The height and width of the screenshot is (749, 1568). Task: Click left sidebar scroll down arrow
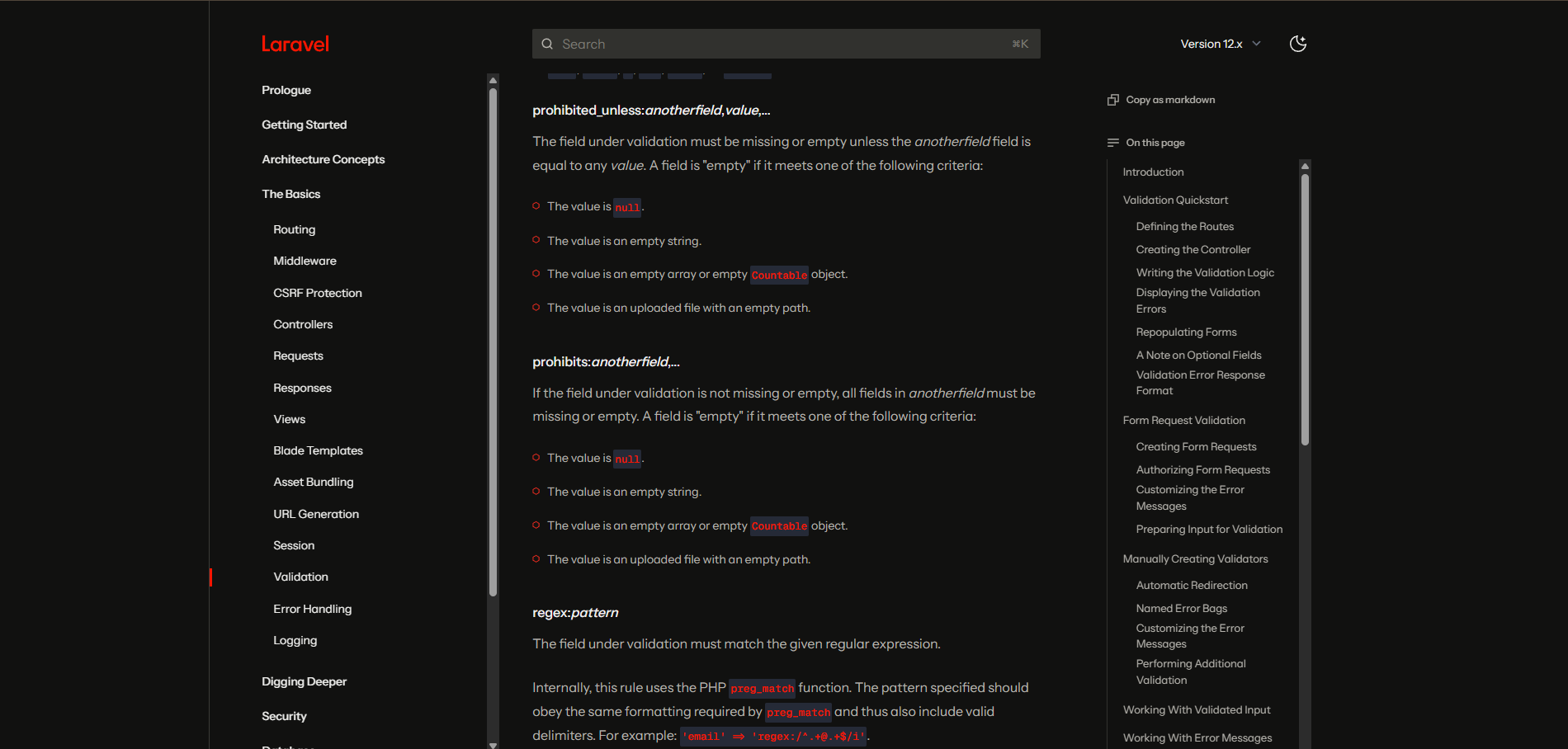point(493,744)
